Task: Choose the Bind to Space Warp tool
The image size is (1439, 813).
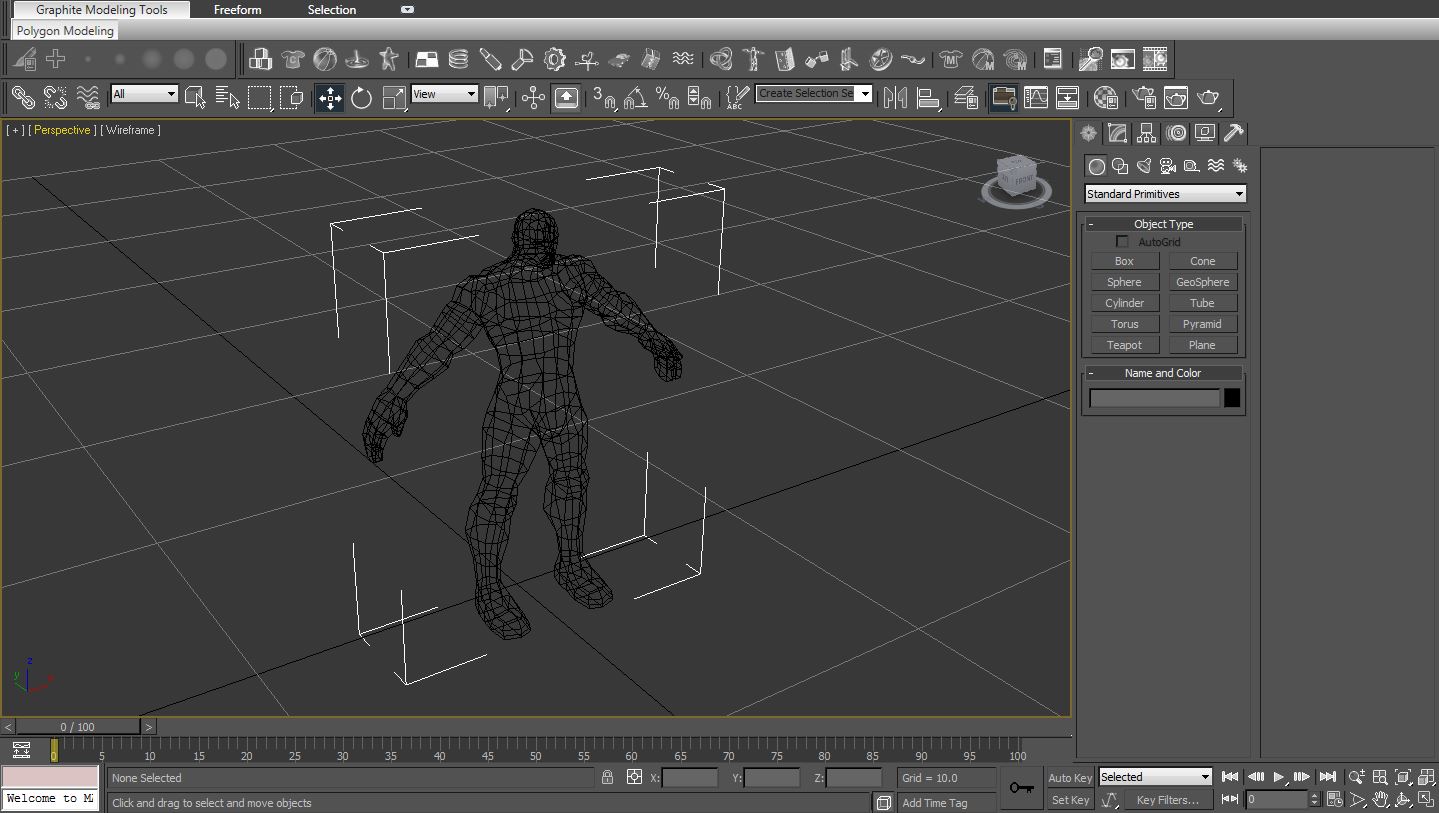Action: click(x=88, y=97)
